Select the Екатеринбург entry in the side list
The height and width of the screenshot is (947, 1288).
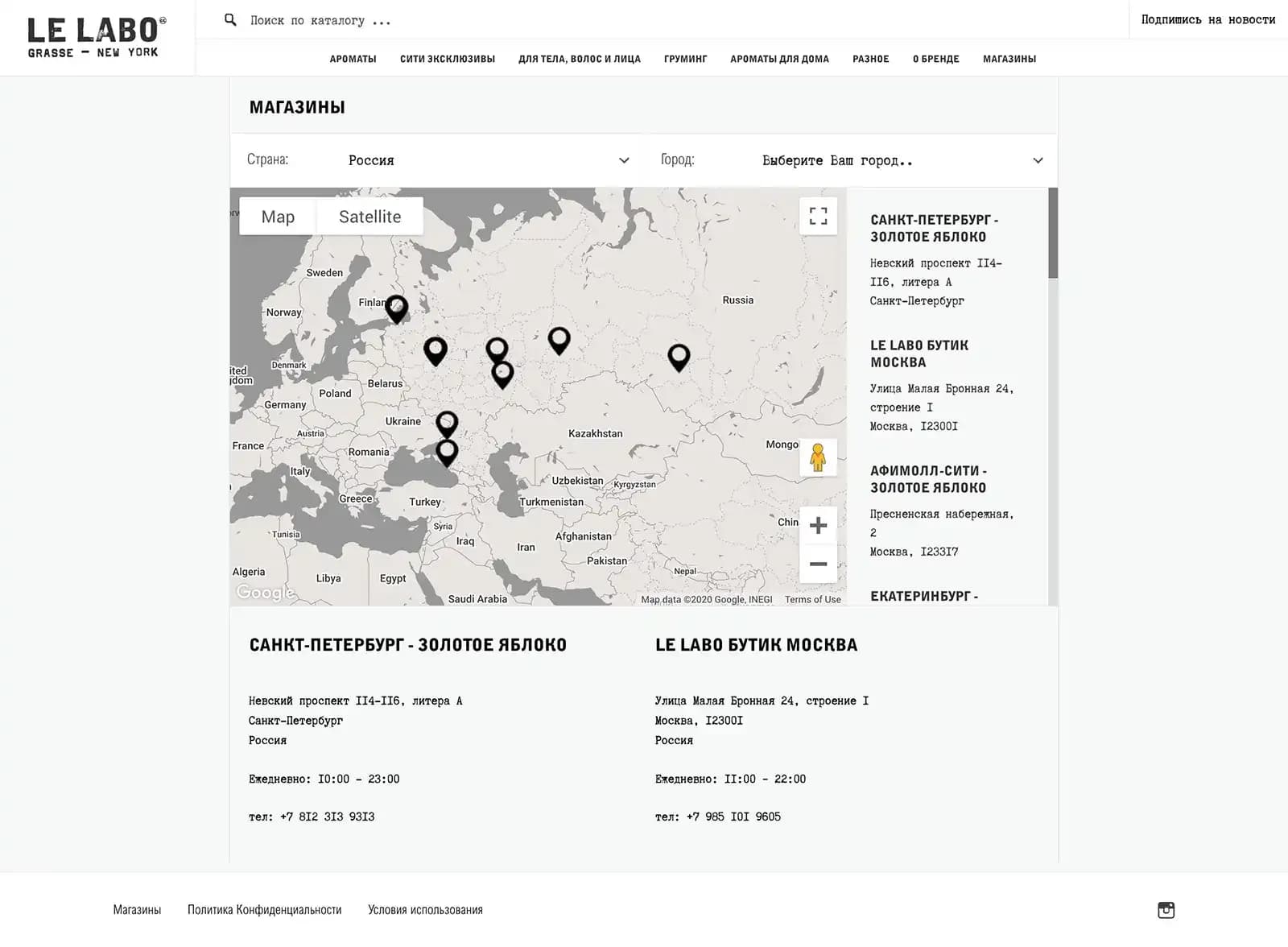tap(924, 597)
